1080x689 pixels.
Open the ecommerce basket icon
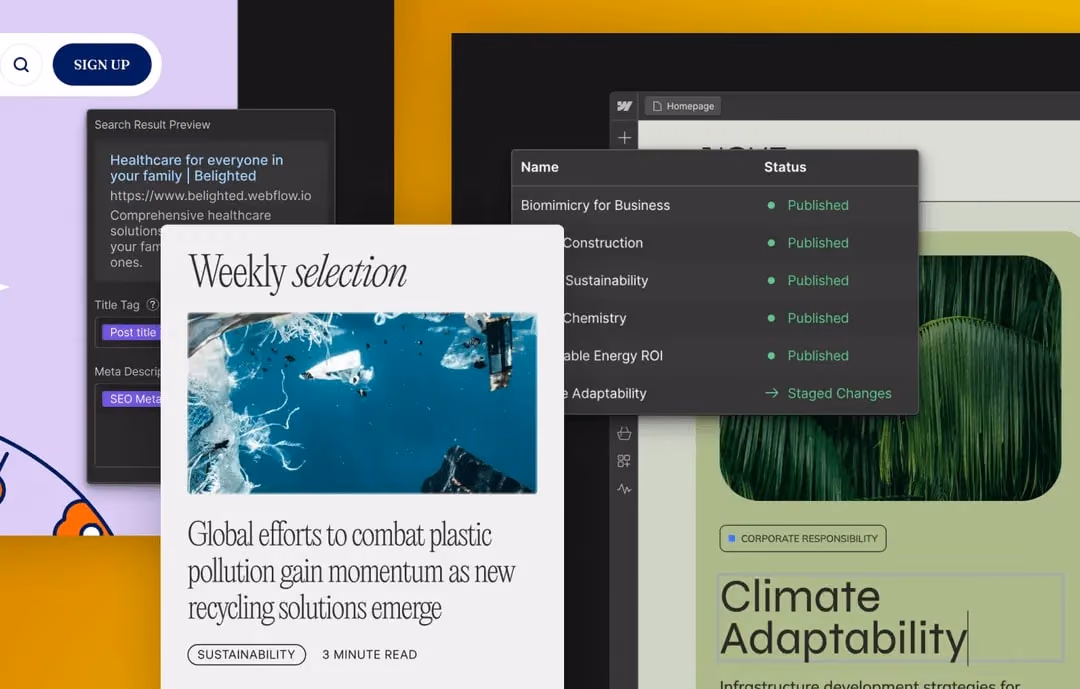pos(624,433)
